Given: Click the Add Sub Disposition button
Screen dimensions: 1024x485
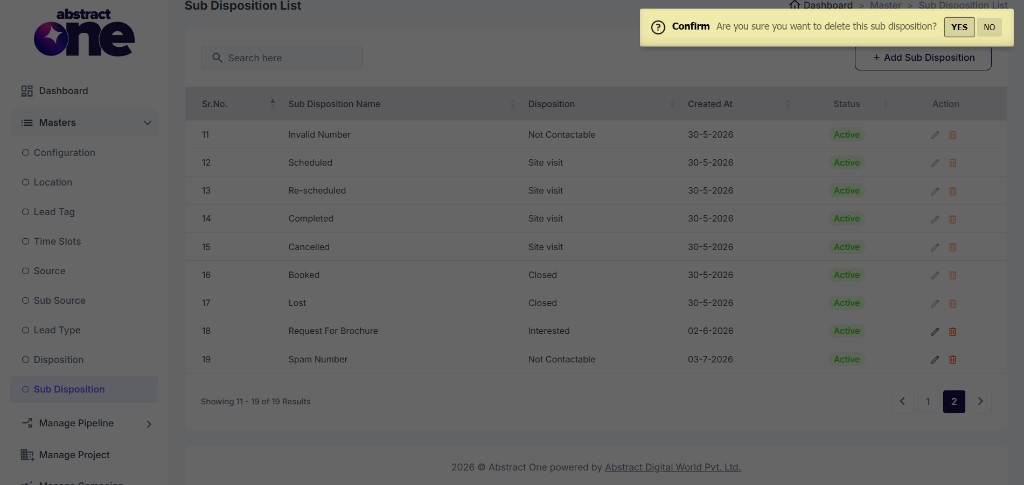Looking at the screenshot, I should [923, 57].
